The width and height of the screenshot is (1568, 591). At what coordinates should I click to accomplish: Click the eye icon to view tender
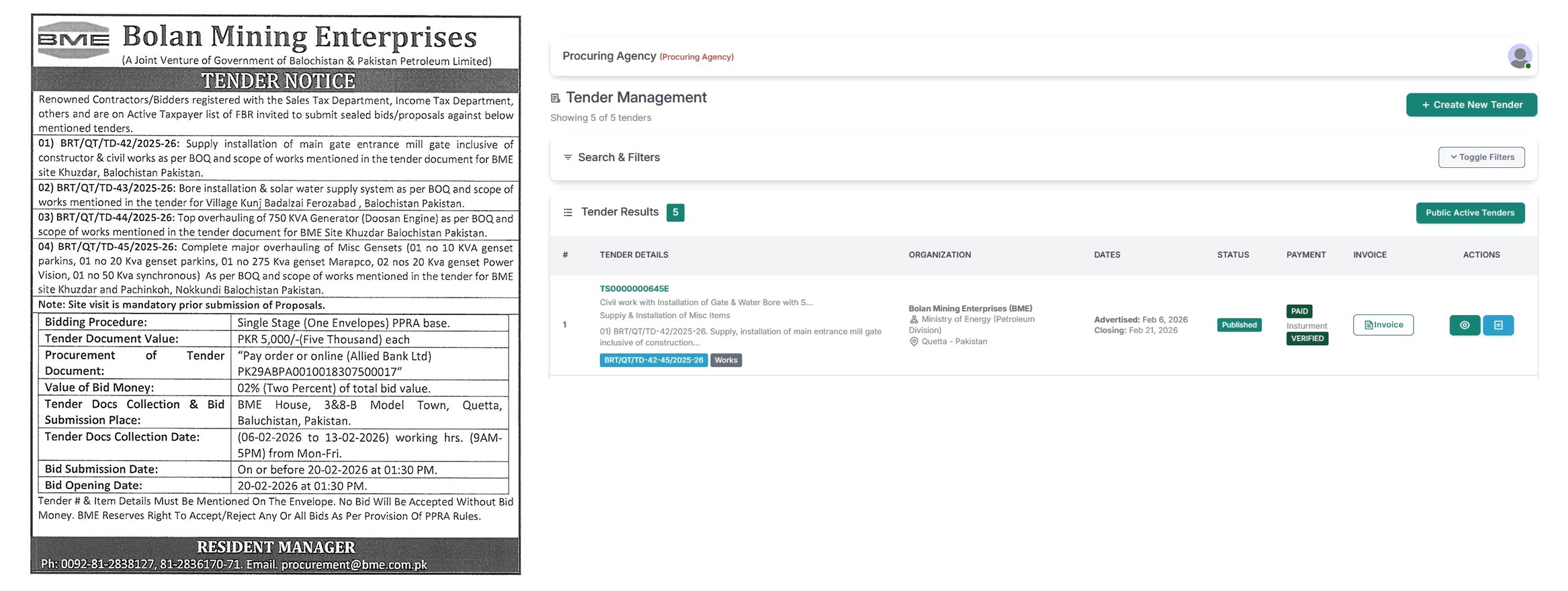[1465, 325]
